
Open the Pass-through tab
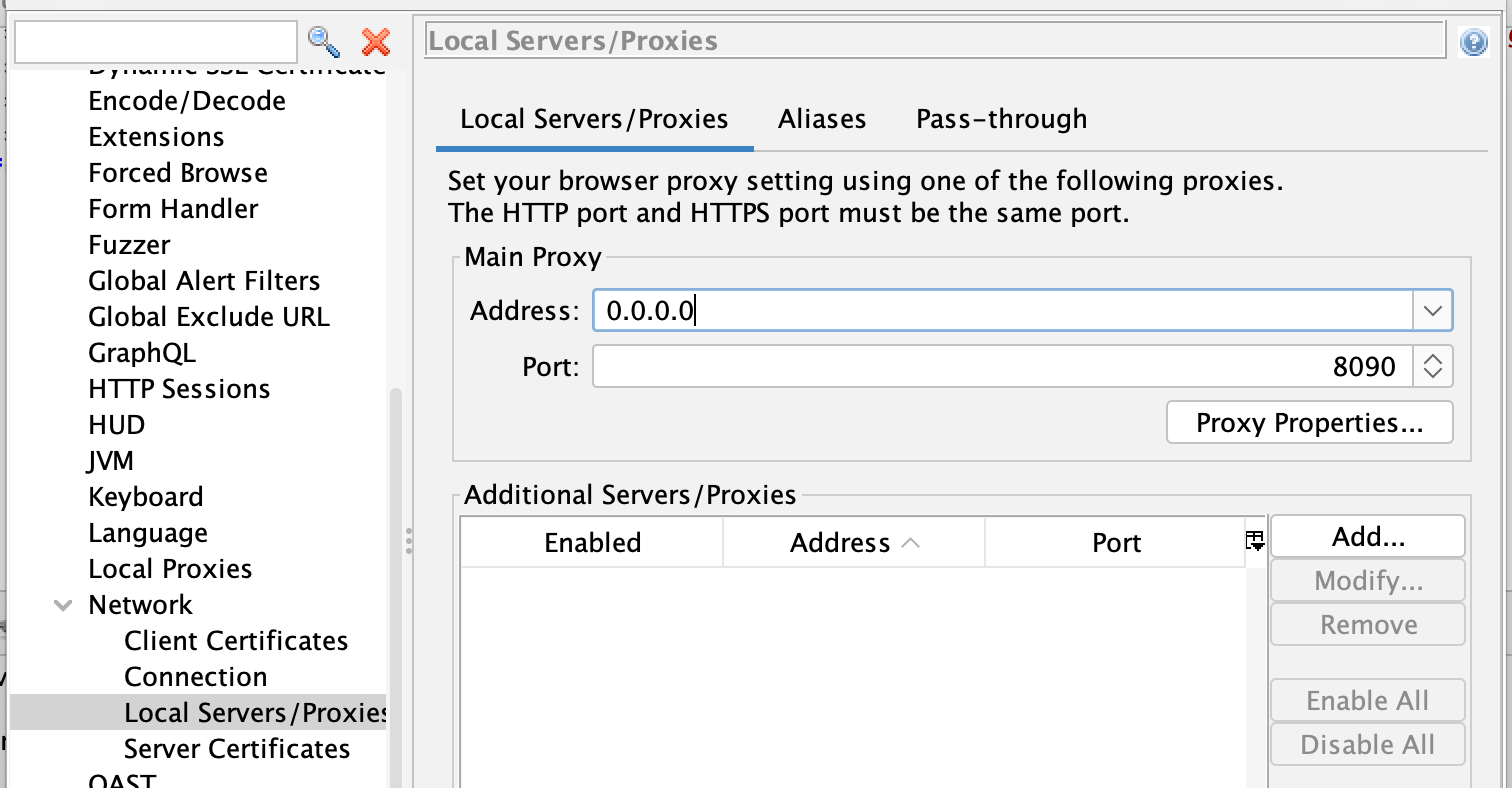(x=1001, y=119)
